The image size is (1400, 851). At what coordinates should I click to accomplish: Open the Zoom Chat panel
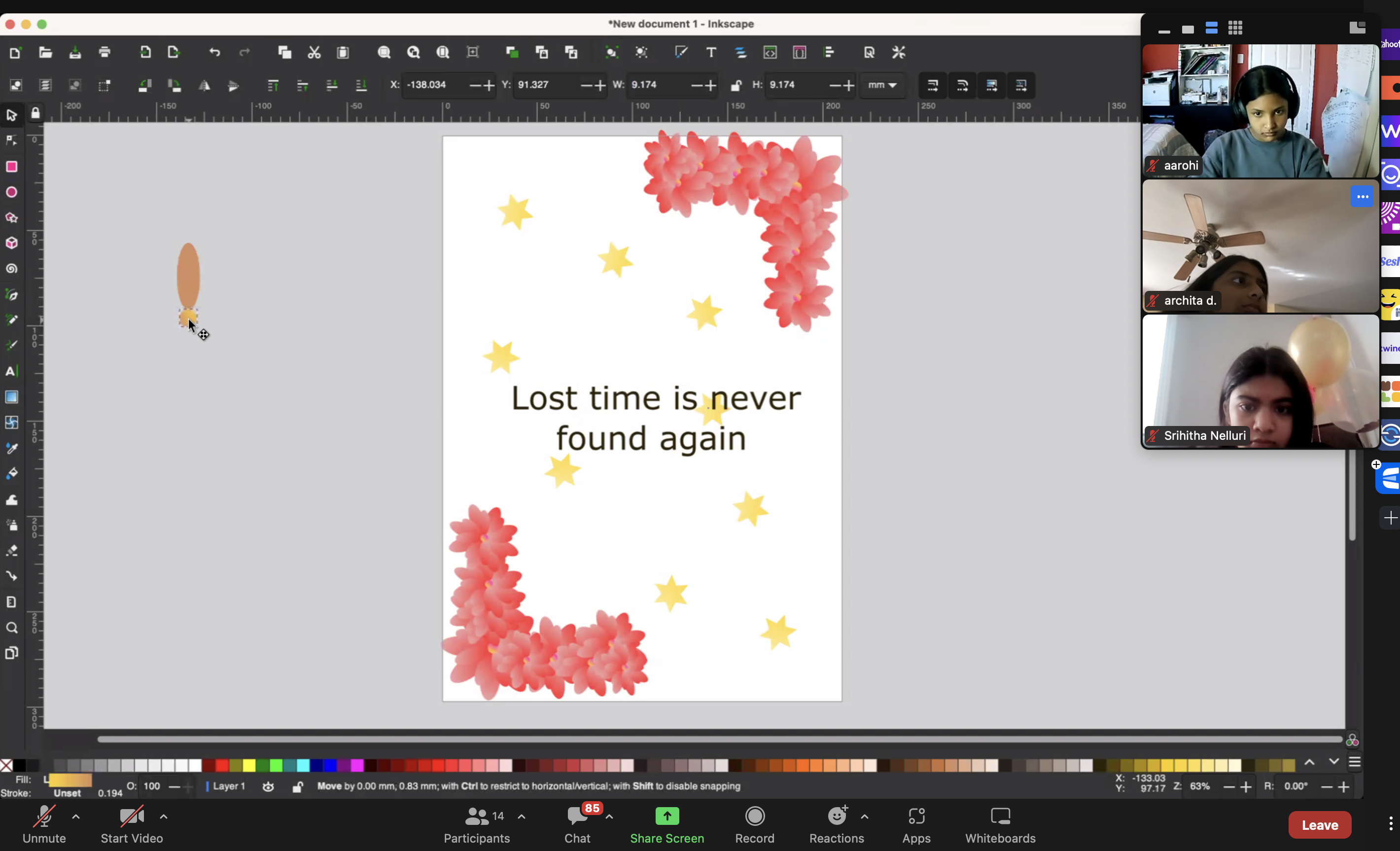pos(577,823)
